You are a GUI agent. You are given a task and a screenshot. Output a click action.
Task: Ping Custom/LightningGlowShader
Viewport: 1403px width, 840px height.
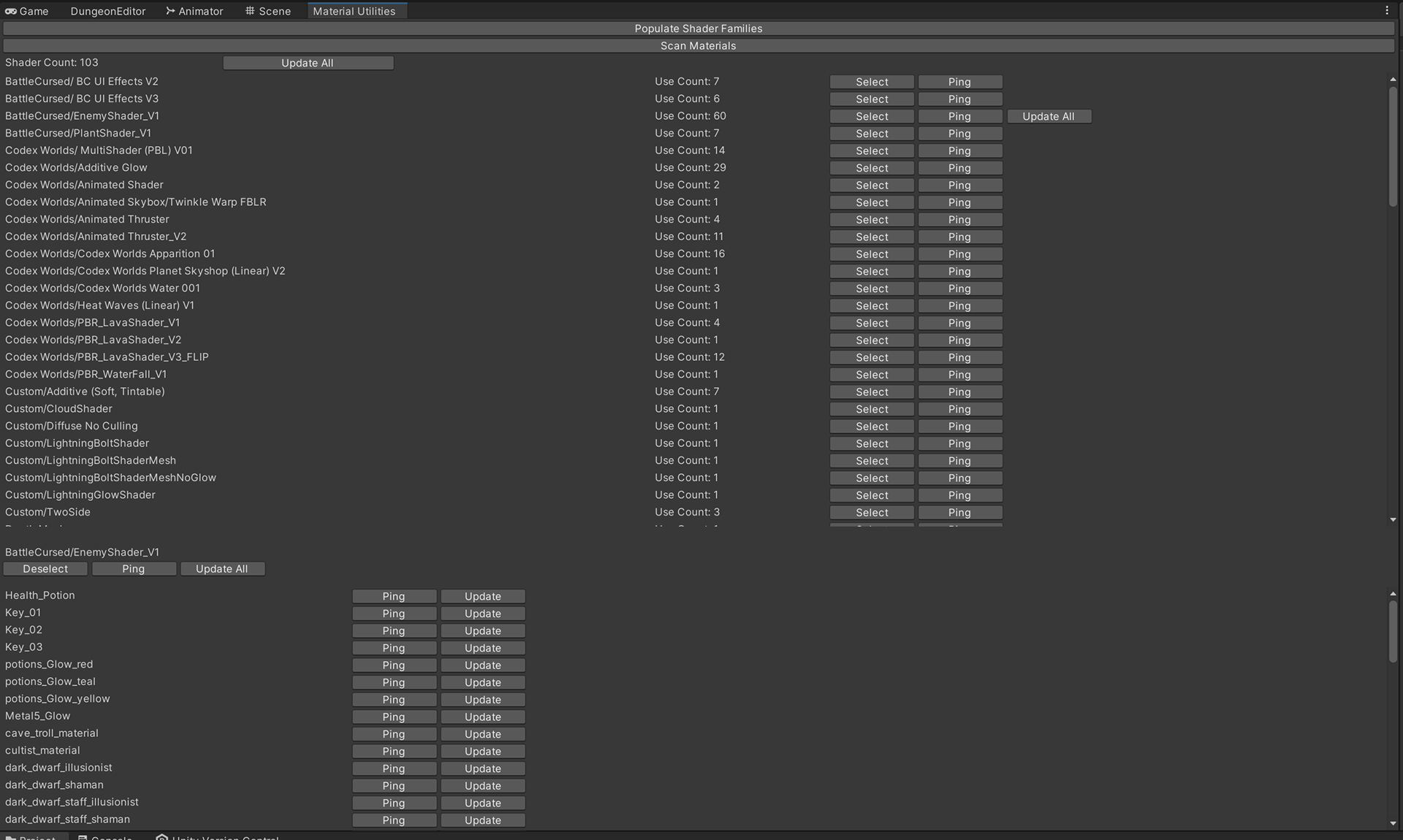[x=959, y=495]
